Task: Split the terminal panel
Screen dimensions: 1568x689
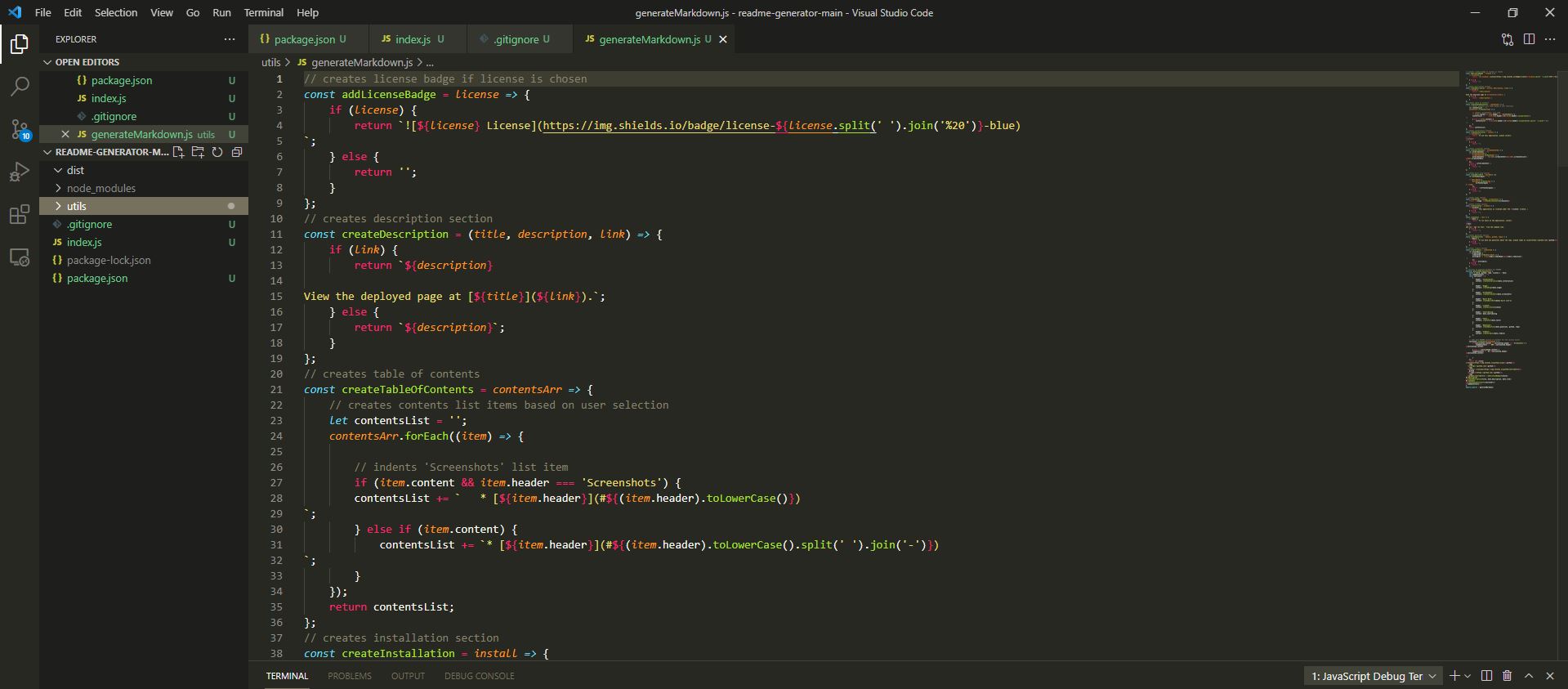Action: 1486,676
